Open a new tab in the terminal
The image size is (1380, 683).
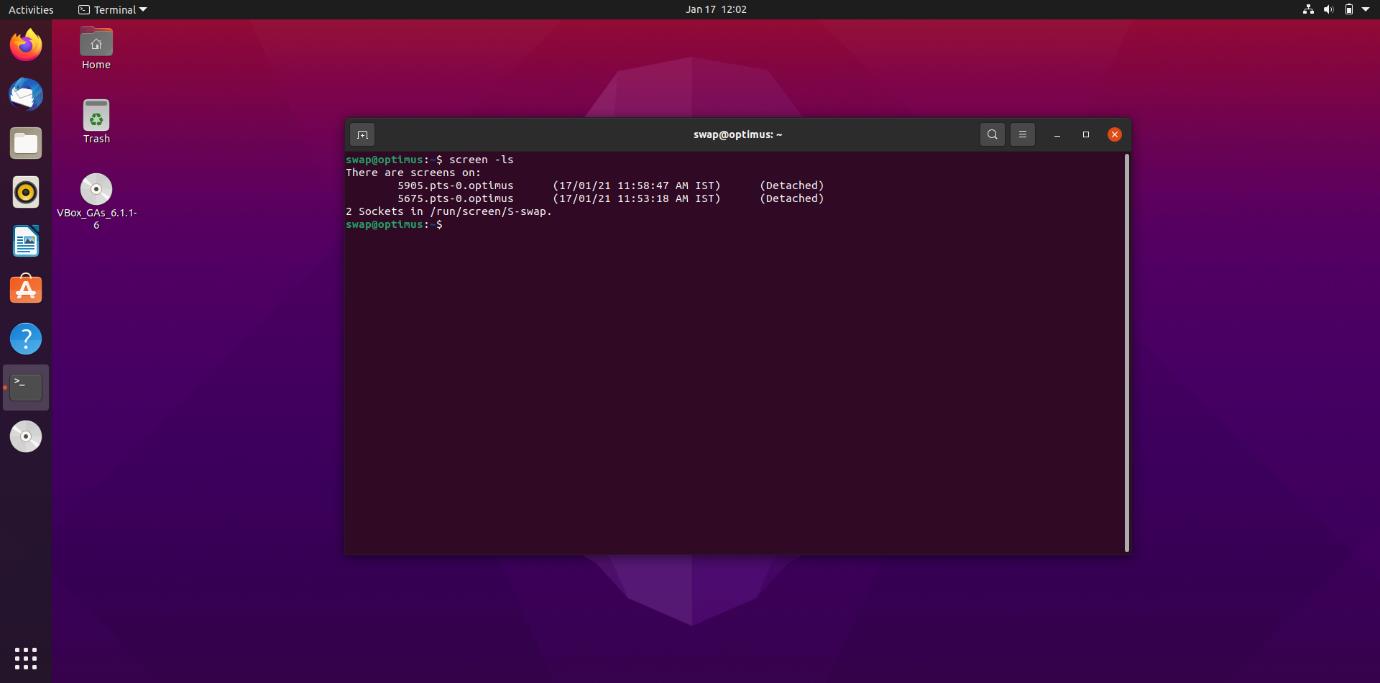[x=362, y=134]
